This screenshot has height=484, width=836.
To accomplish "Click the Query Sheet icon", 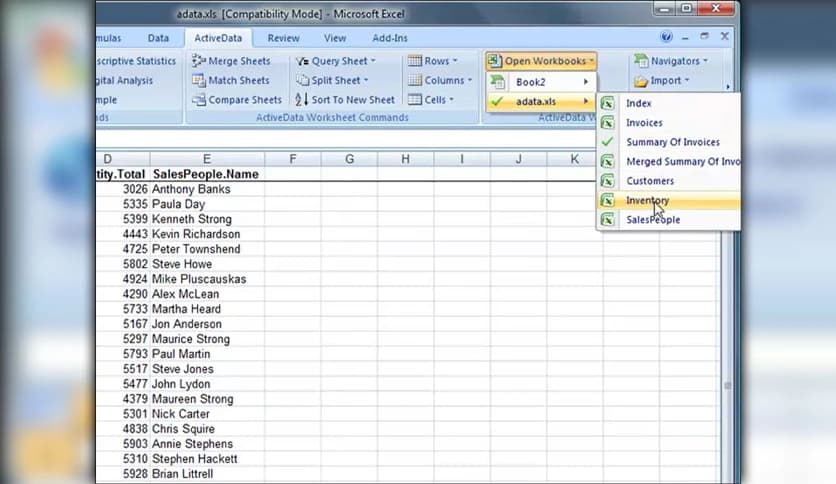I will coord(302,61).
